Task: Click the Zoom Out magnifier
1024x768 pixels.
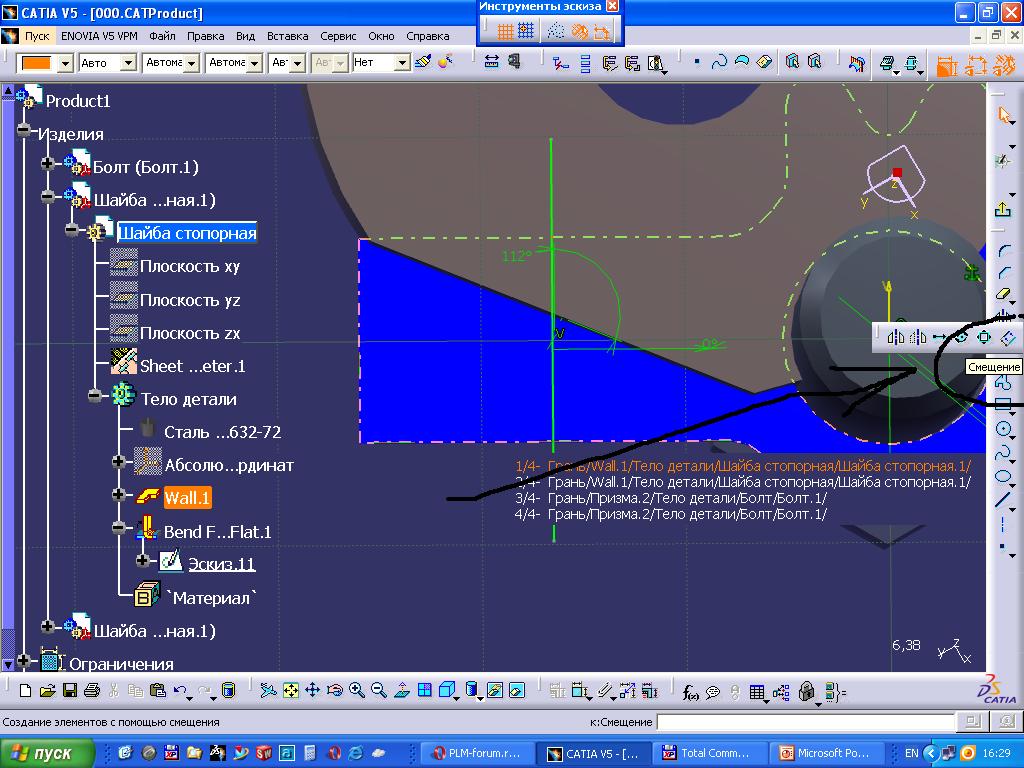Action: 379,690
